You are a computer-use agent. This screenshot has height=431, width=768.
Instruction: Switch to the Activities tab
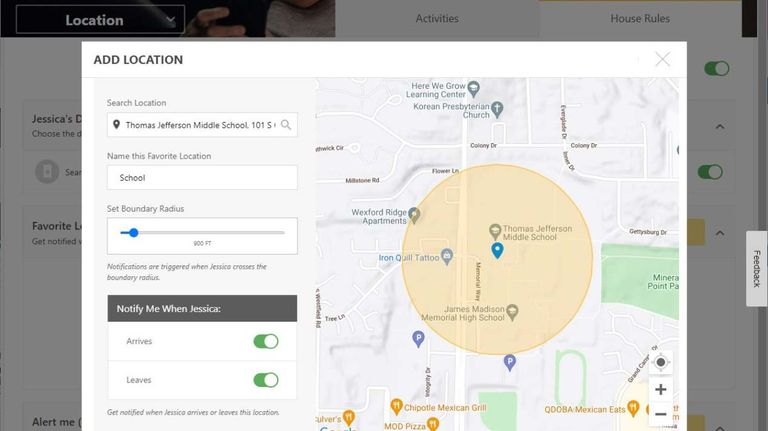coord(437,18)
